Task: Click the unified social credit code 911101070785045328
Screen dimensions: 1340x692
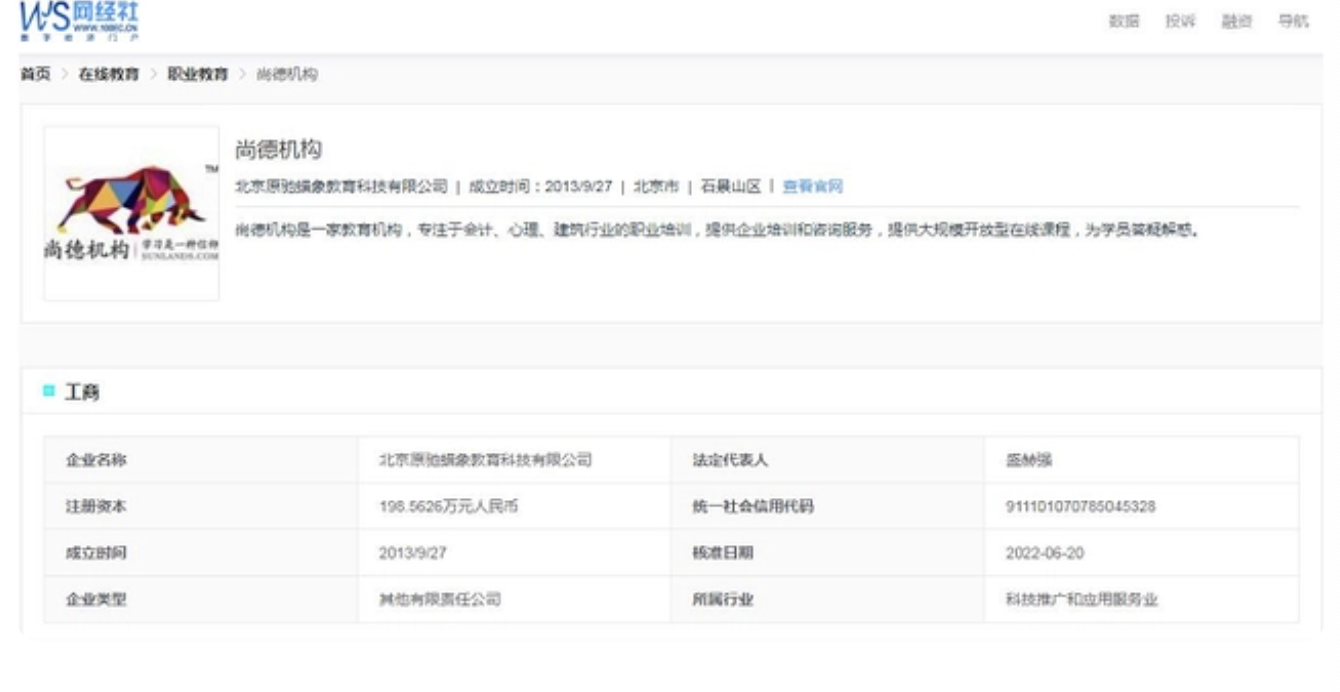Action: click(1080, 507)
